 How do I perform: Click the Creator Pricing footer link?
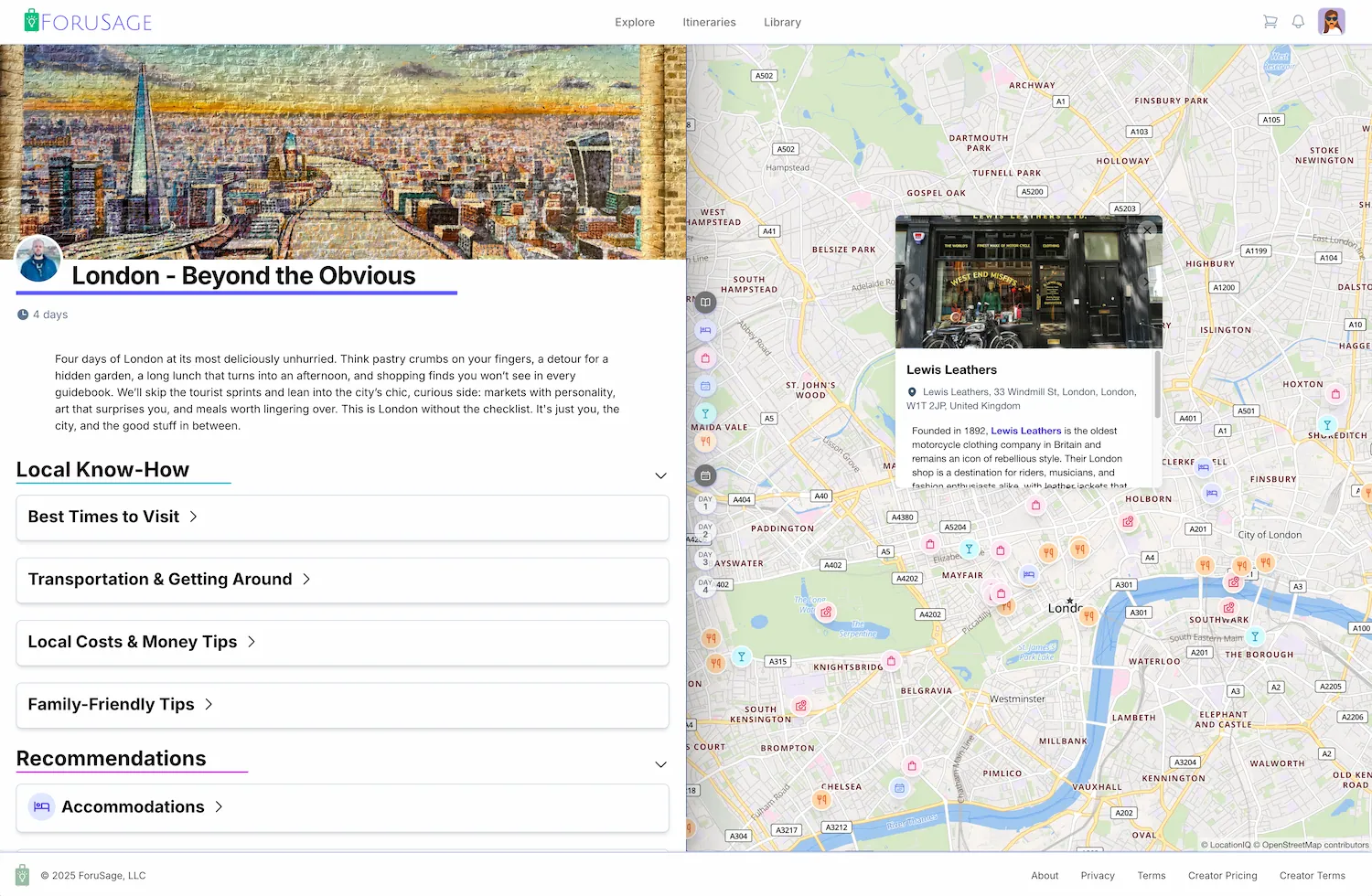click(1222, 875)
